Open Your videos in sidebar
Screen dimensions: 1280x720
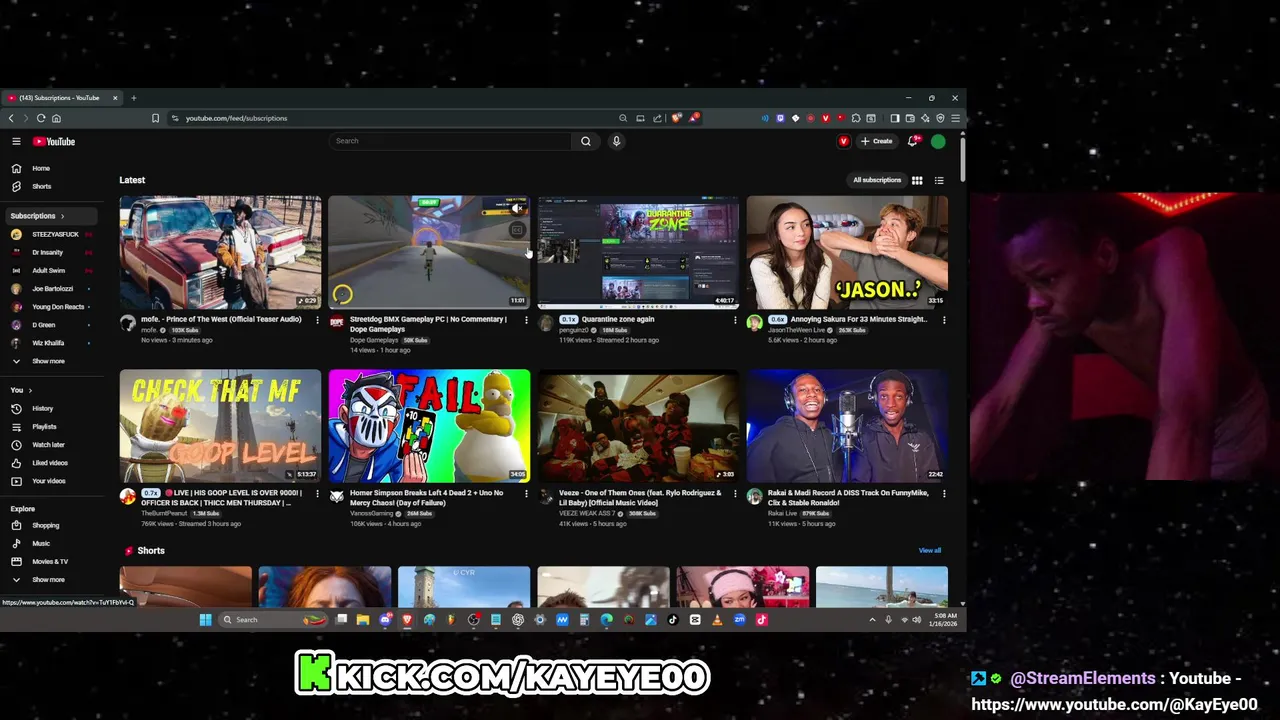pos(49,481)
